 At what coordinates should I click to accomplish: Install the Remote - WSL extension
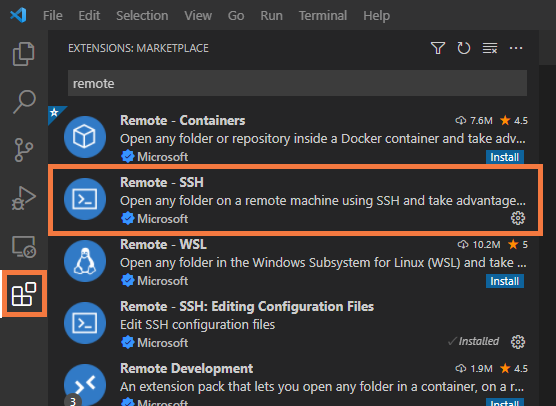(x=505, y=281)
